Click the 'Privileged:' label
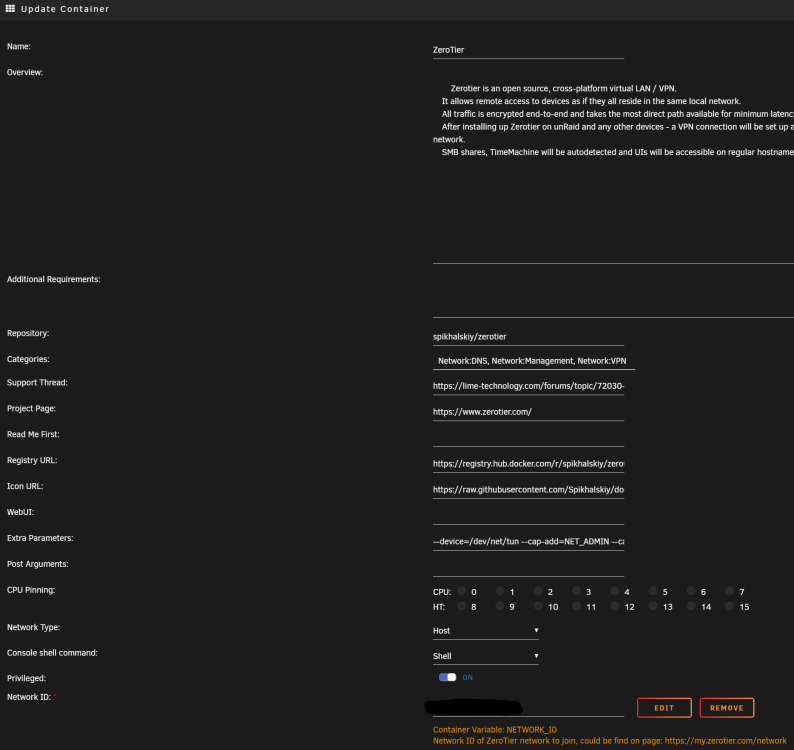Screen dimensions: 794x750 (26, 678)
